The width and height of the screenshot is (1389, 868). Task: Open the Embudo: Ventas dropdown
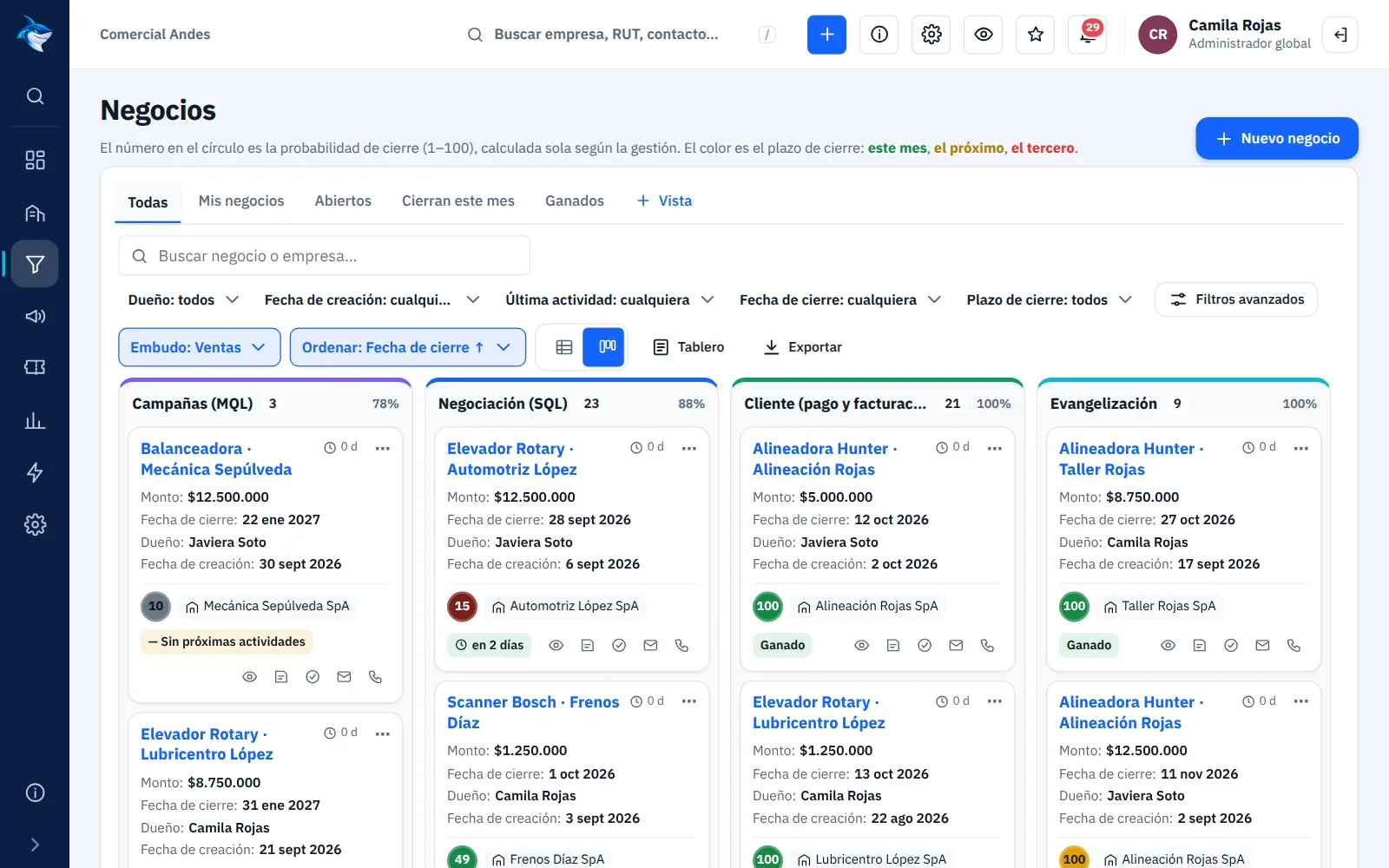199,347
